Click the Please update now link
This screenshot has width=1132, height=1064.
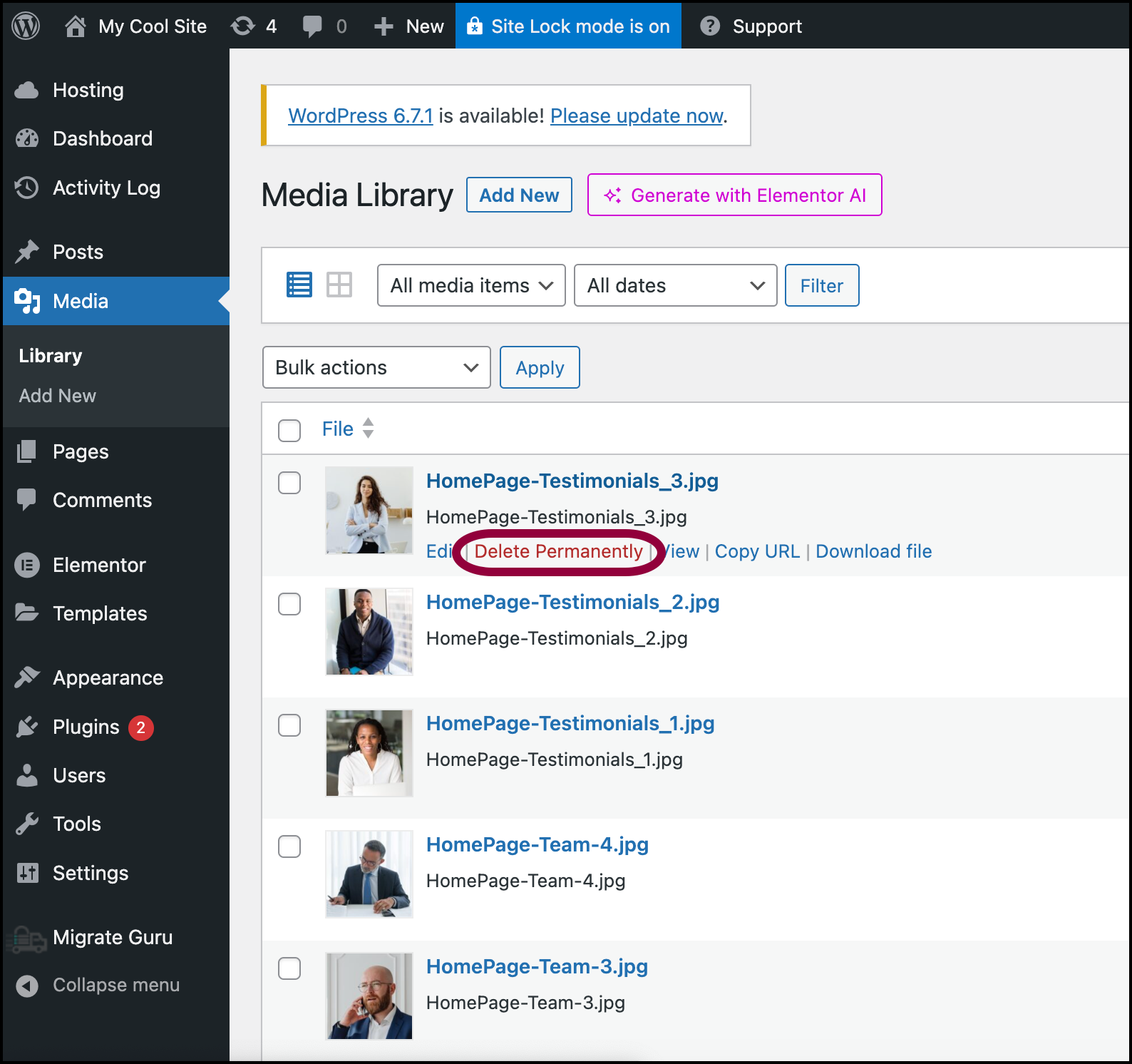pos(637,116)
